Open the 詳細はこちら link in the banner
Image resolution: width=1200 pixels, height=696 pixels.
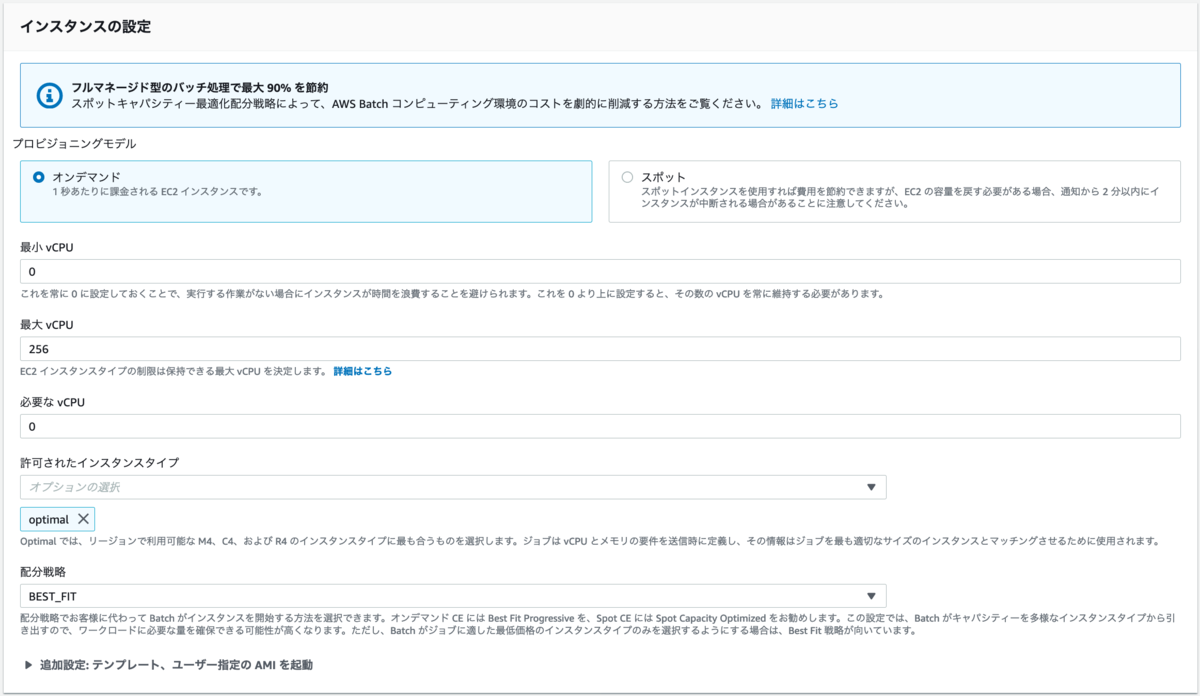pos(804,103)
